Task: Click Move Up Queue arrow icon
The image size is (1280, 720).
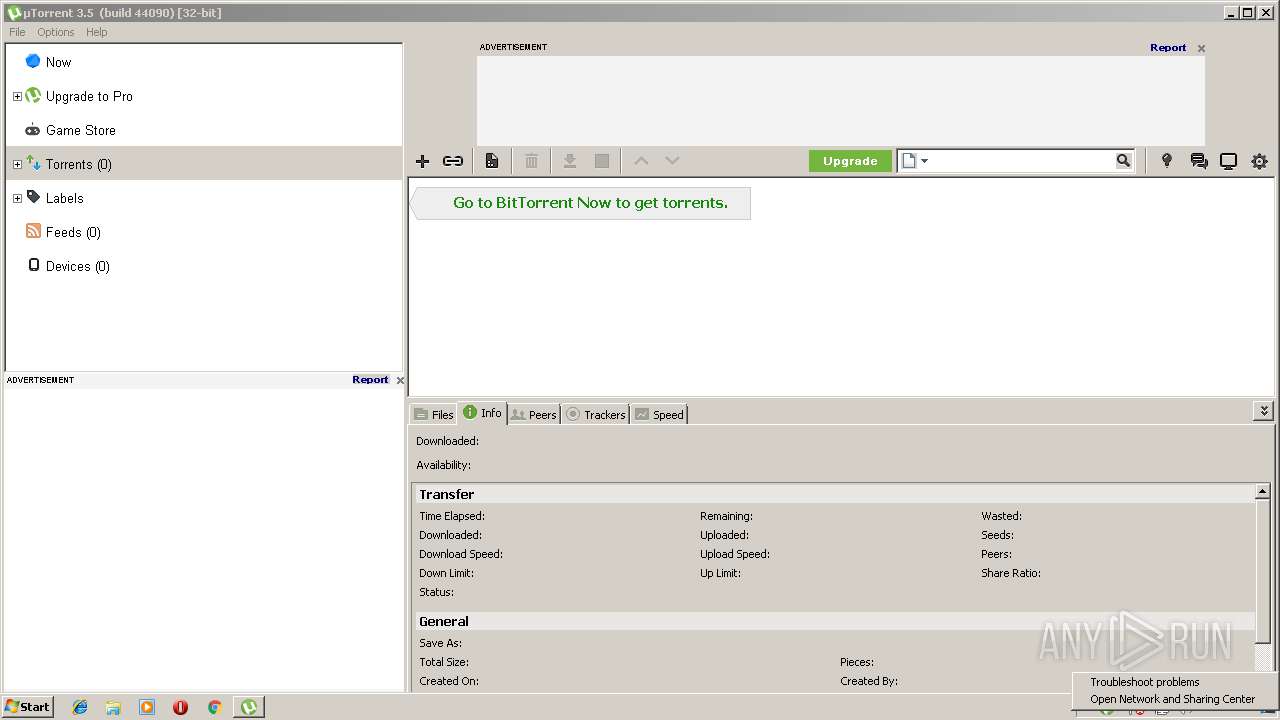Action: [642, 161]
